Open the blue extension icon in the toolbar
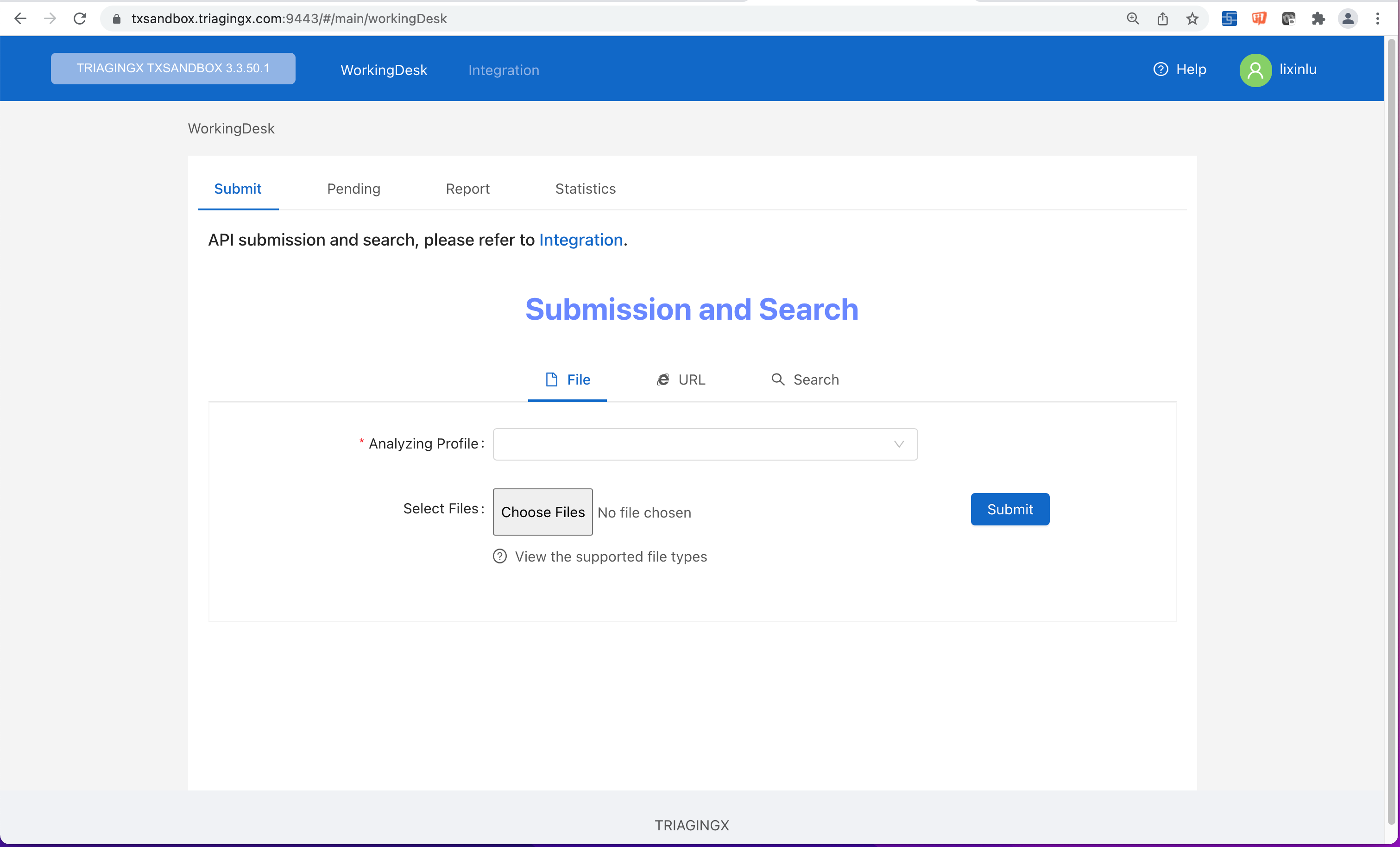Image resolution: width=1400 pixels, height=847 pixels. pyautogui.click(x=1229, y=19)
